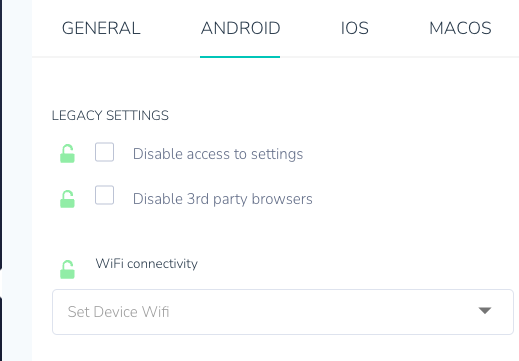The height and width of the screenshot is (361, 519).
Task: Click the Disable access to settings label text
Action: tap(218, 154)
